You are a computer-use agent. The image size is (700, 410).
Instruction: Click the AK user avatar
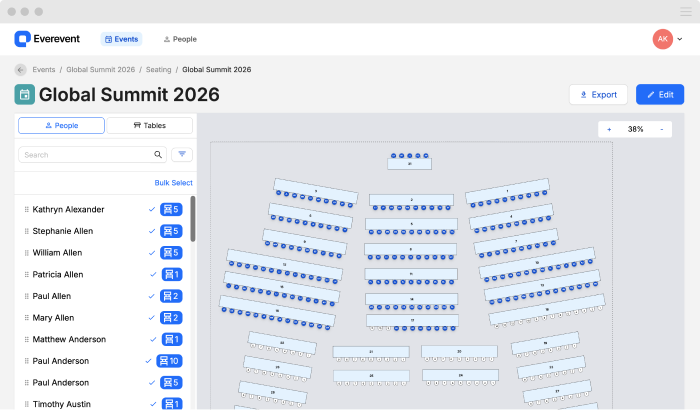pyautogui.click(x=662, y=39)
